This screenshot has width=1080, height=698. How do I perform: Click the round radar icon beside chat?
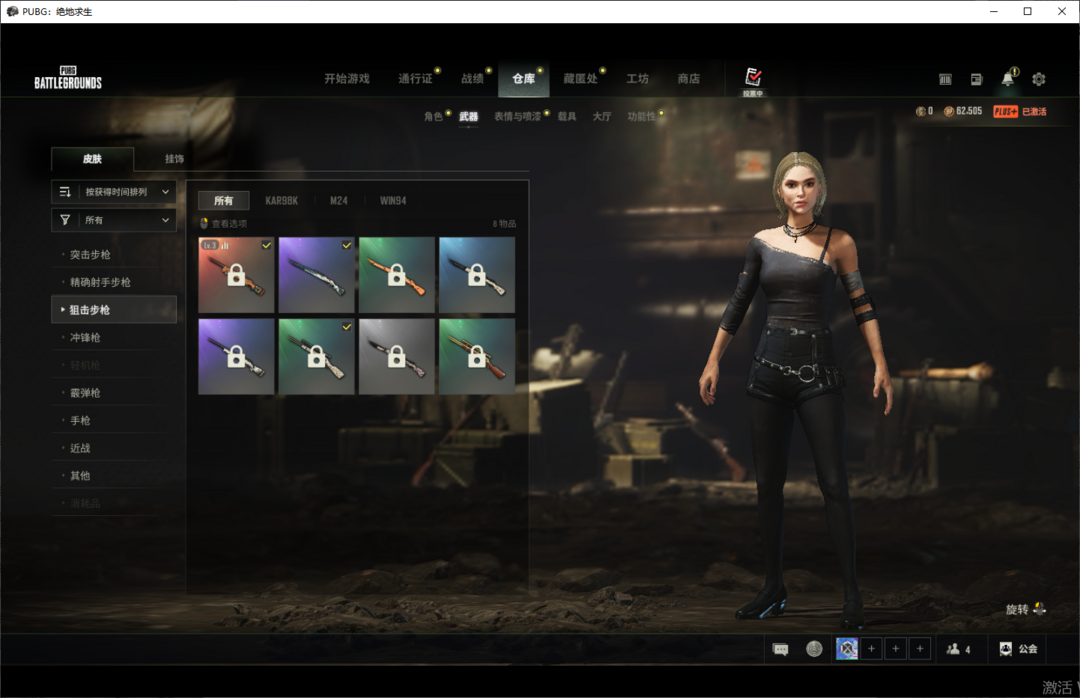(x=814, y=649)
